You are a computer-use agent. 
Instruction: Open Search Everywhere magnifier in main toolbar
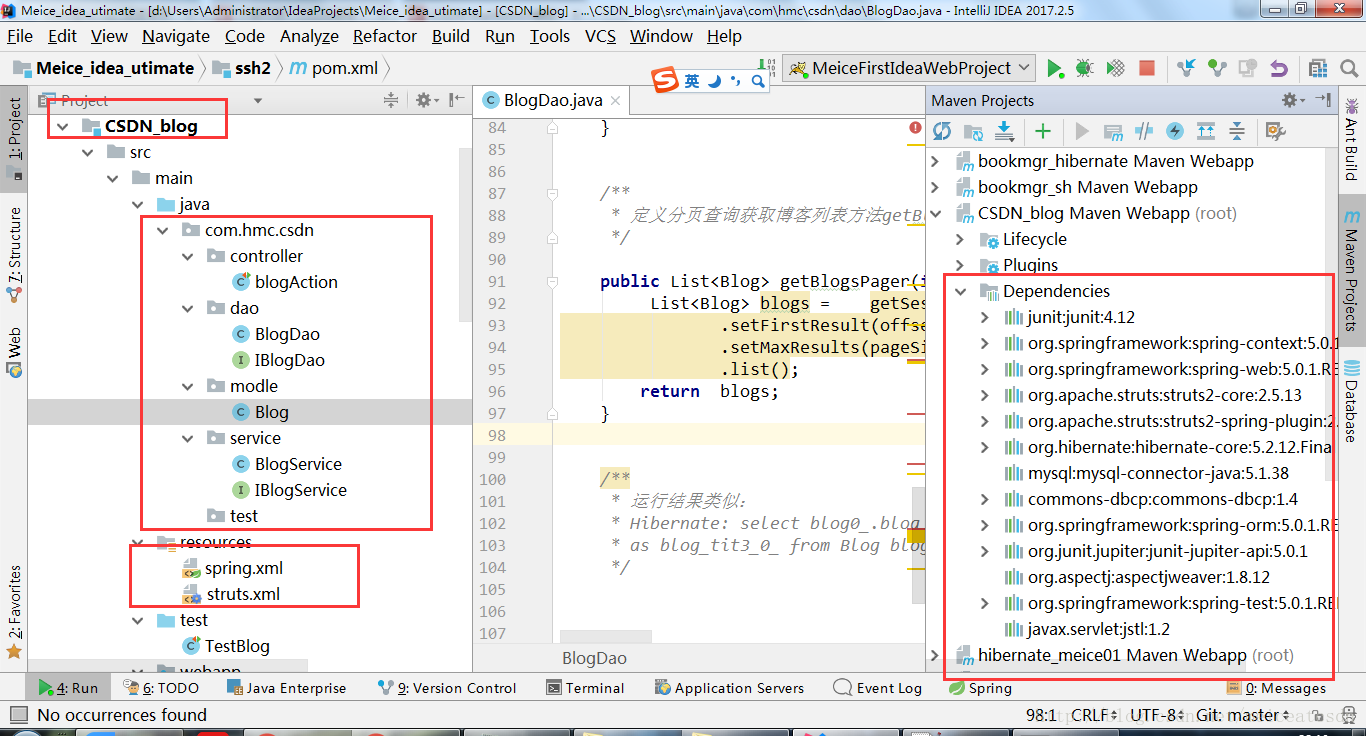tap(1349, 68)
